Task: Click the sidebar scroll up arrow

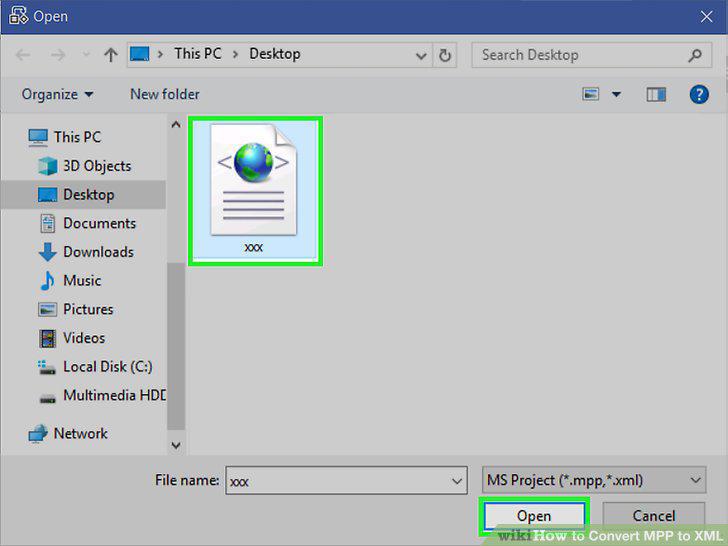Action: tap(176, 124)
